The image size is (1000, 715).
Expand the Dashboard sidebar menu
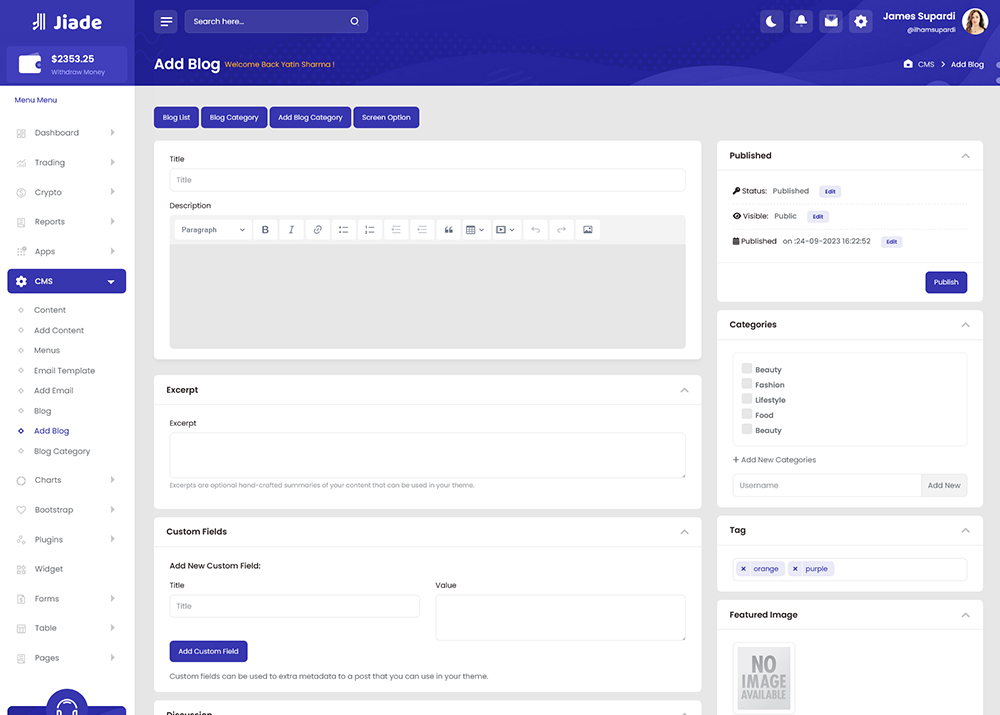[57, 133]
